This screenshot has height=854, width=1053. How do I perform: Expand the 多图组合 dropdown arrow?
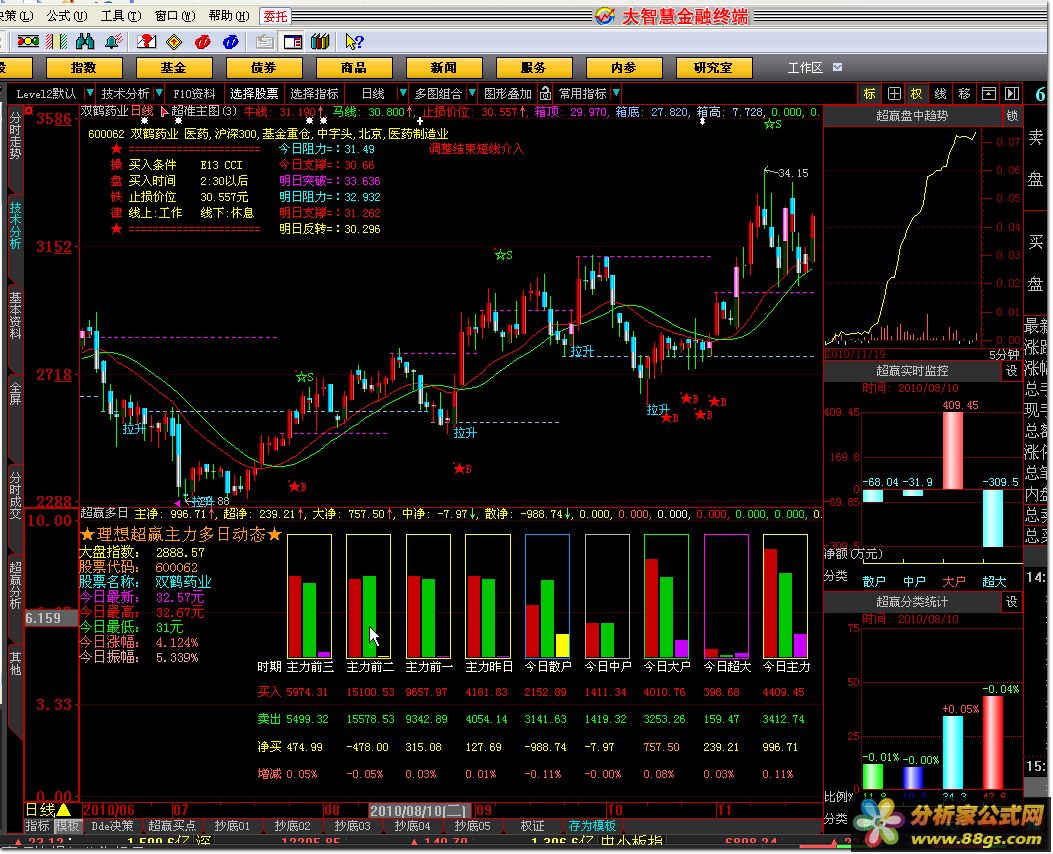coord(472,93)
